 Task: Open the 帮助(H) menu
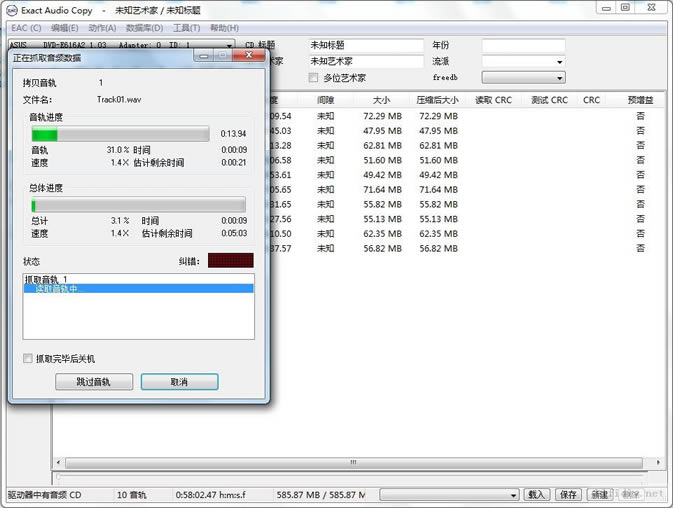tap(224, 28)
